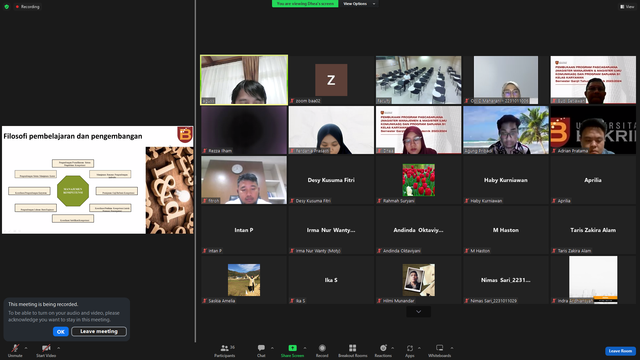This screenshot has width=640, height=360.
Task: Click the green encryption shield icon
Action: point(7,7)
